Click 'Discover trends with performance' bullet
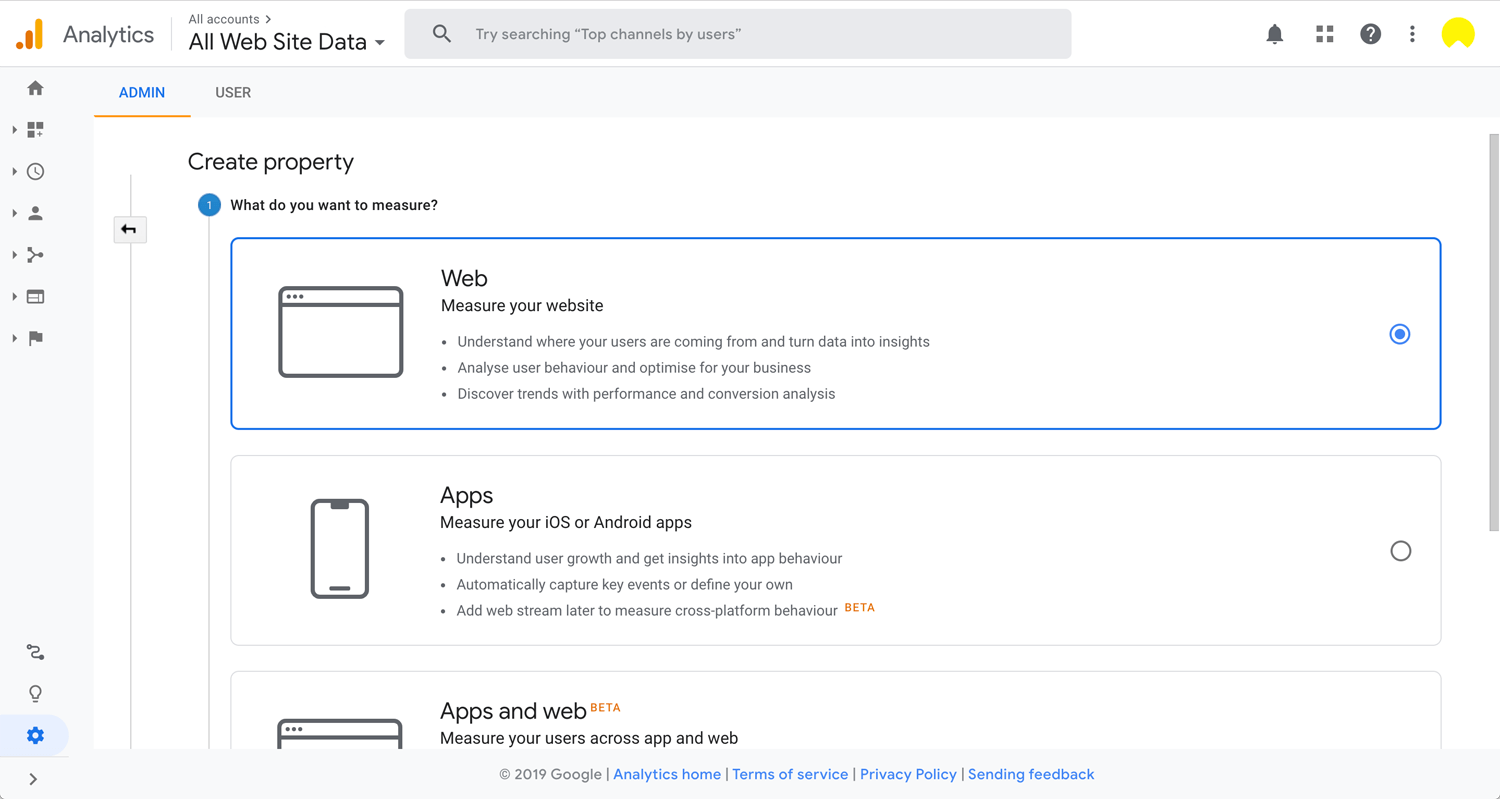Viewport: 1500px width, 799px height. coord(646,394)
